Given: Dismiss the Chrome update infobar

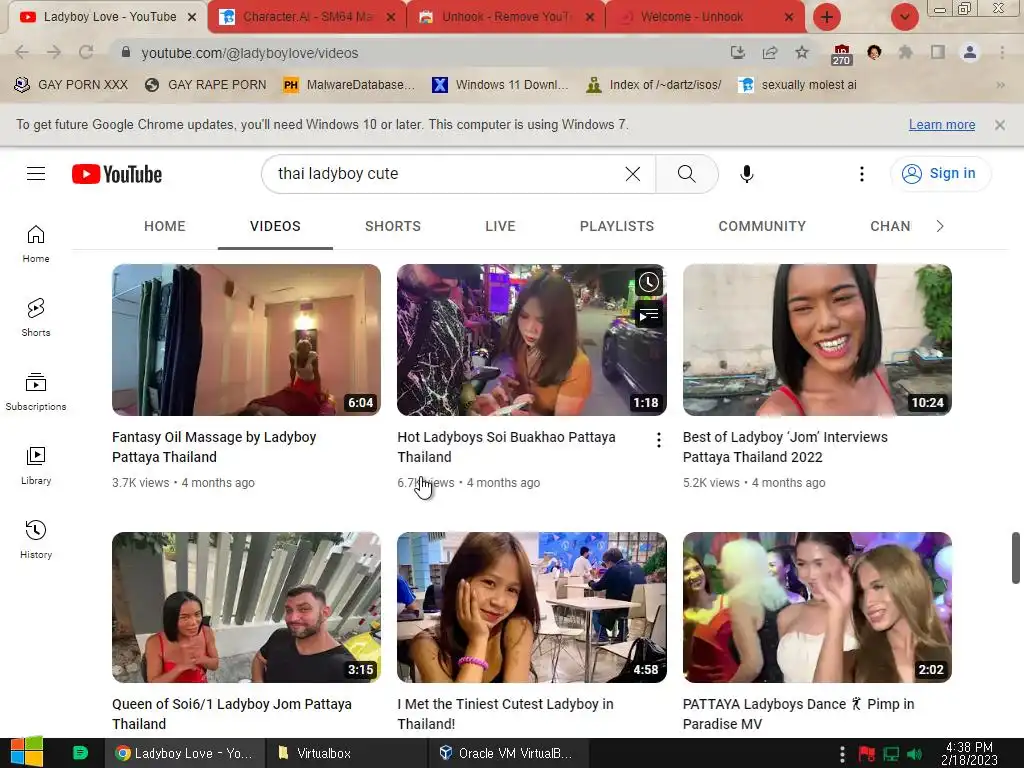Looking at the screenshot, I should 999,125.
